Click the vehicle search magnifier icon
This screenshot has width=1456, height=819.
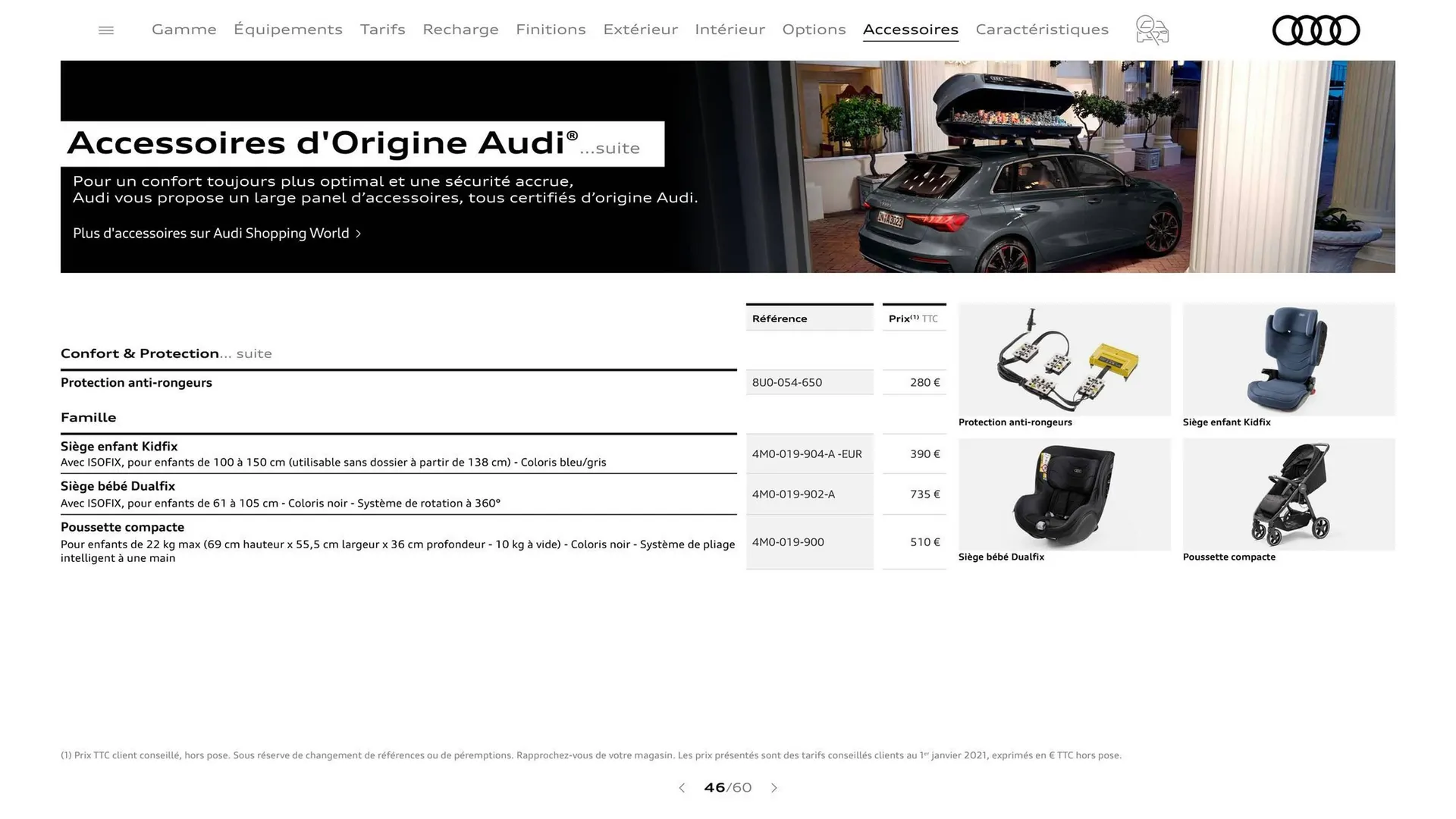(x=1151, y=30)
